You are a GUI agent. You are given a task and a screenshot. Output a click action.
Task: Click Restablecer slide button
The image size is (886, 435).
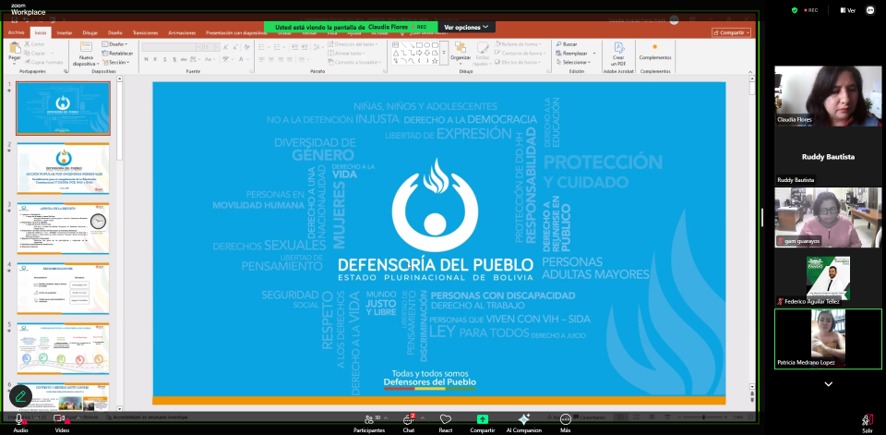[118, 53]
